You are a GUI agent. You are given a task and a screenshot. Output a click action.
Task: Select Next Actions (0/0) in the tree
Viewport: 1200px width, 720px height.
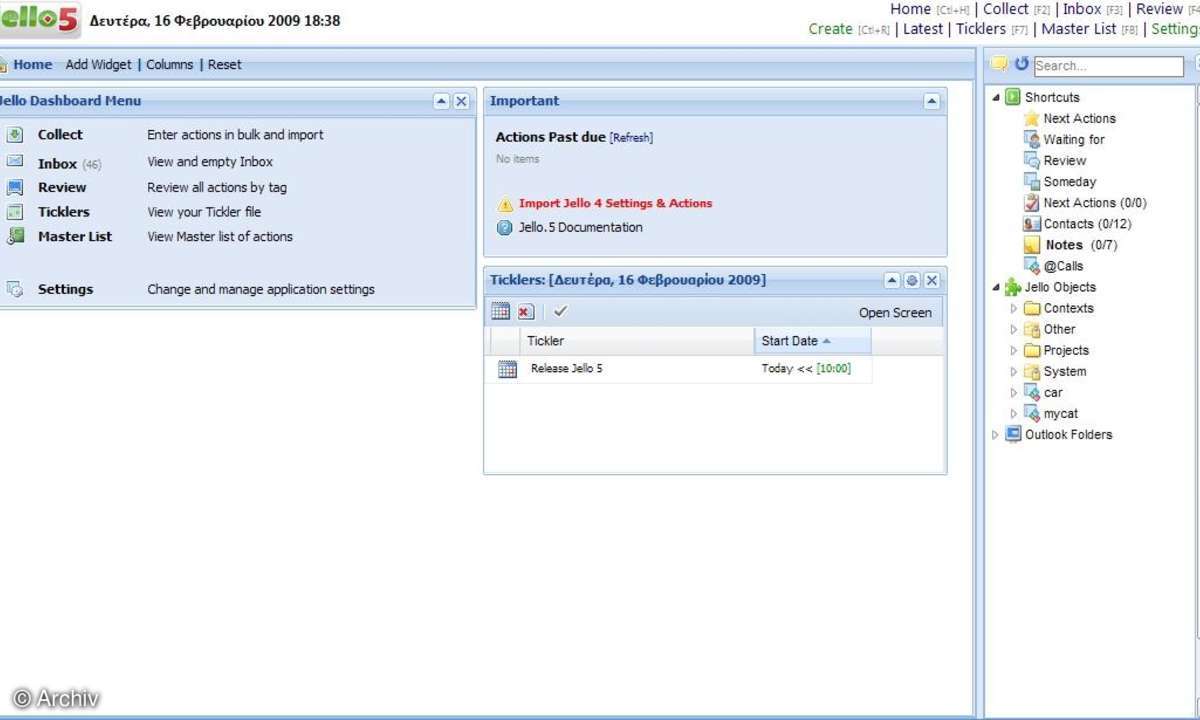click(1095, 203)
